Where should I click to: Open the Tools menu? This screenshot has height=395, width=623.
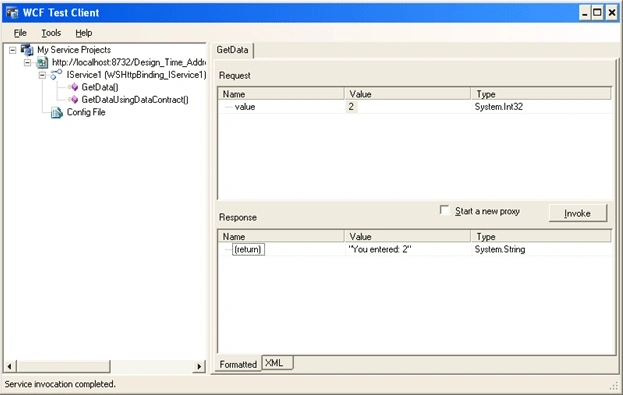[51, 33]
